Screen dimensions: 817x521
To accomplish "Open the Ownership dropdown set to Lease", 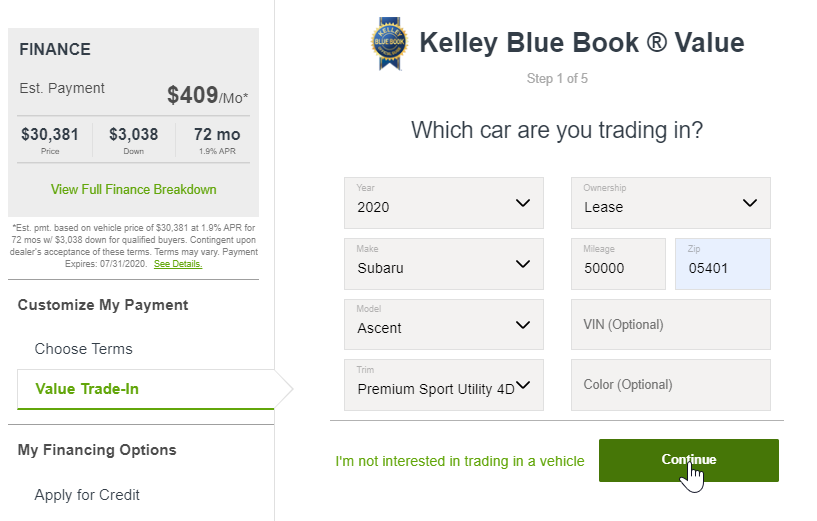I will [x=671, y=203].
